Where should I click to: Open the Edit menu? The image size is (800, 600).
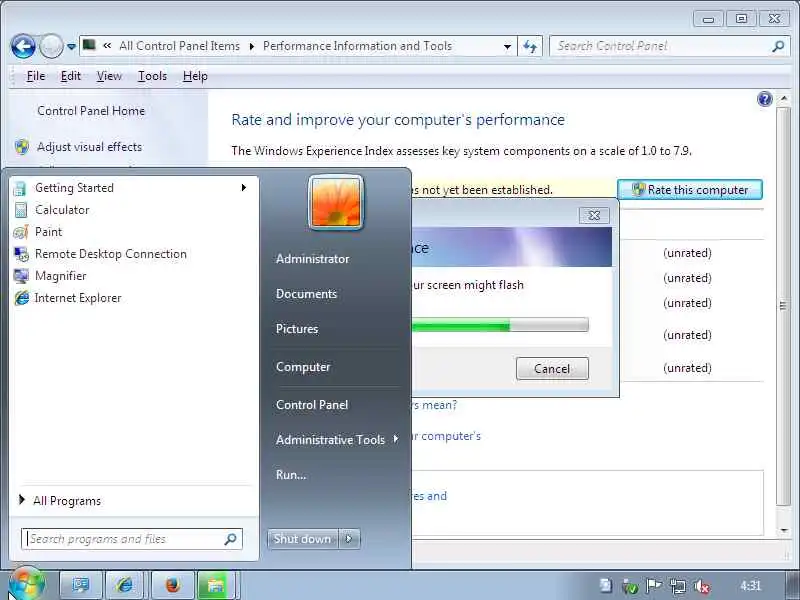point(70,76)
